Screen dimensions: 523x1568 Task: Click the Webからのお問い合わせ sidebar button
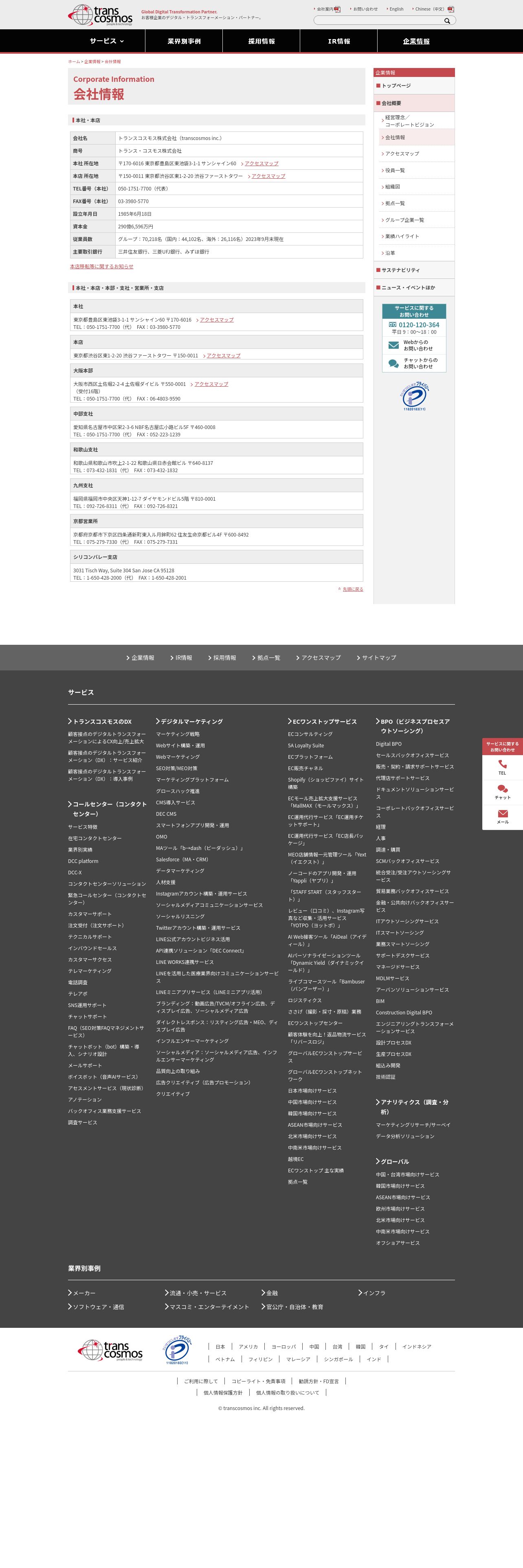pos(414,345)
